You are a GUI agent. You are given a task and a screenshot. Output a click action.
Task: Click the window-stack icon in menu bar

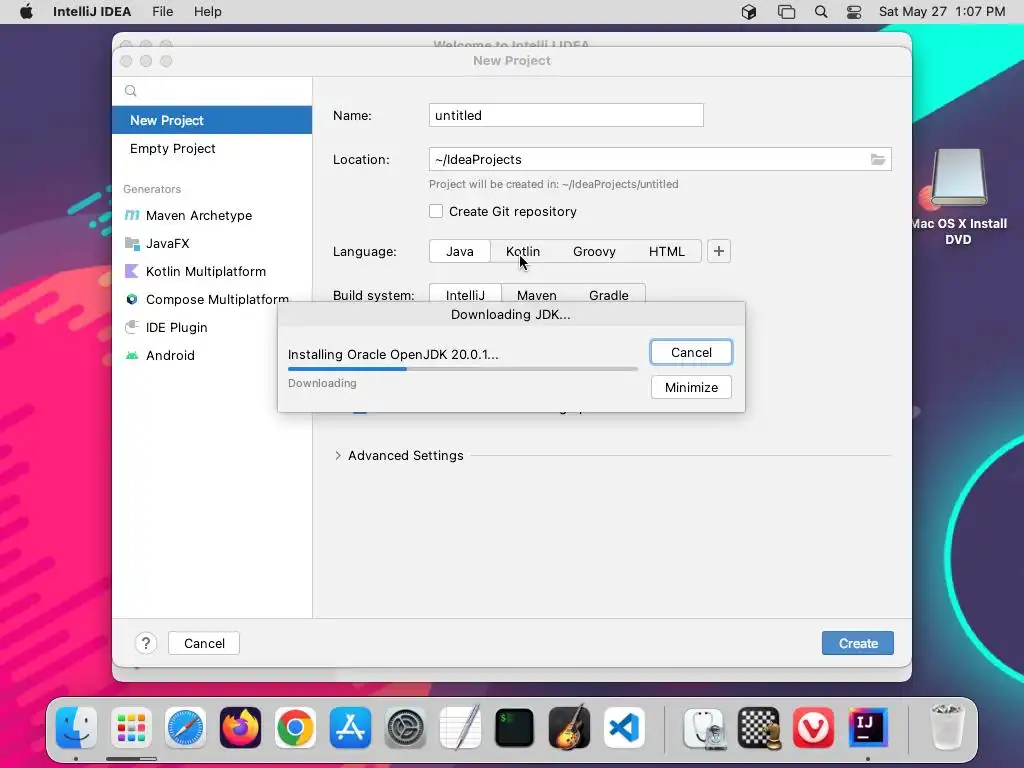coord(786,12)
